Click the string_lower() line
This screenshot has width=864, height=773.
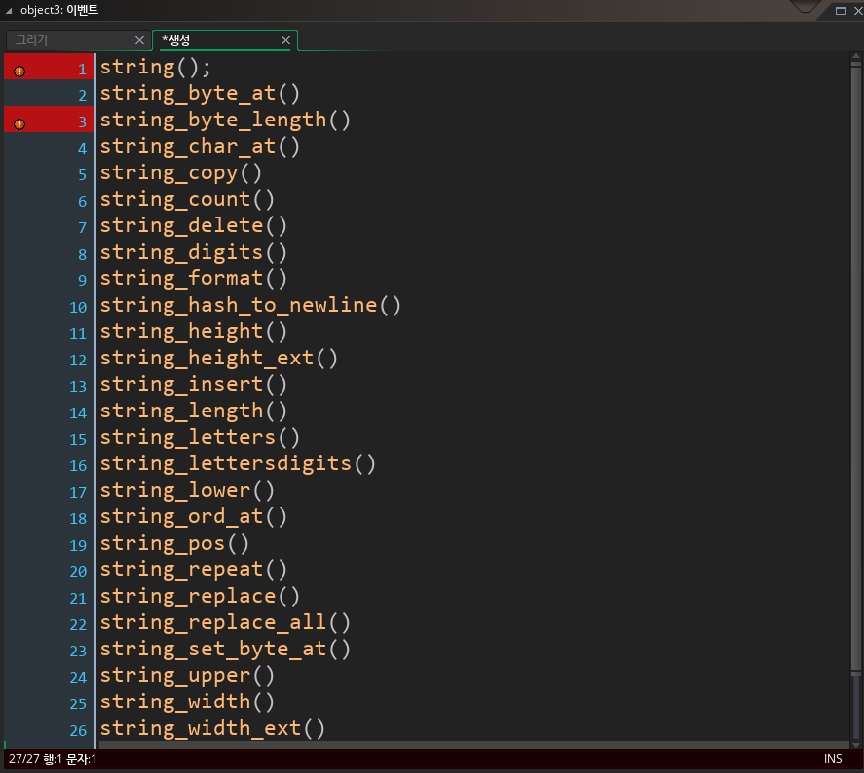tap(187, 490)
